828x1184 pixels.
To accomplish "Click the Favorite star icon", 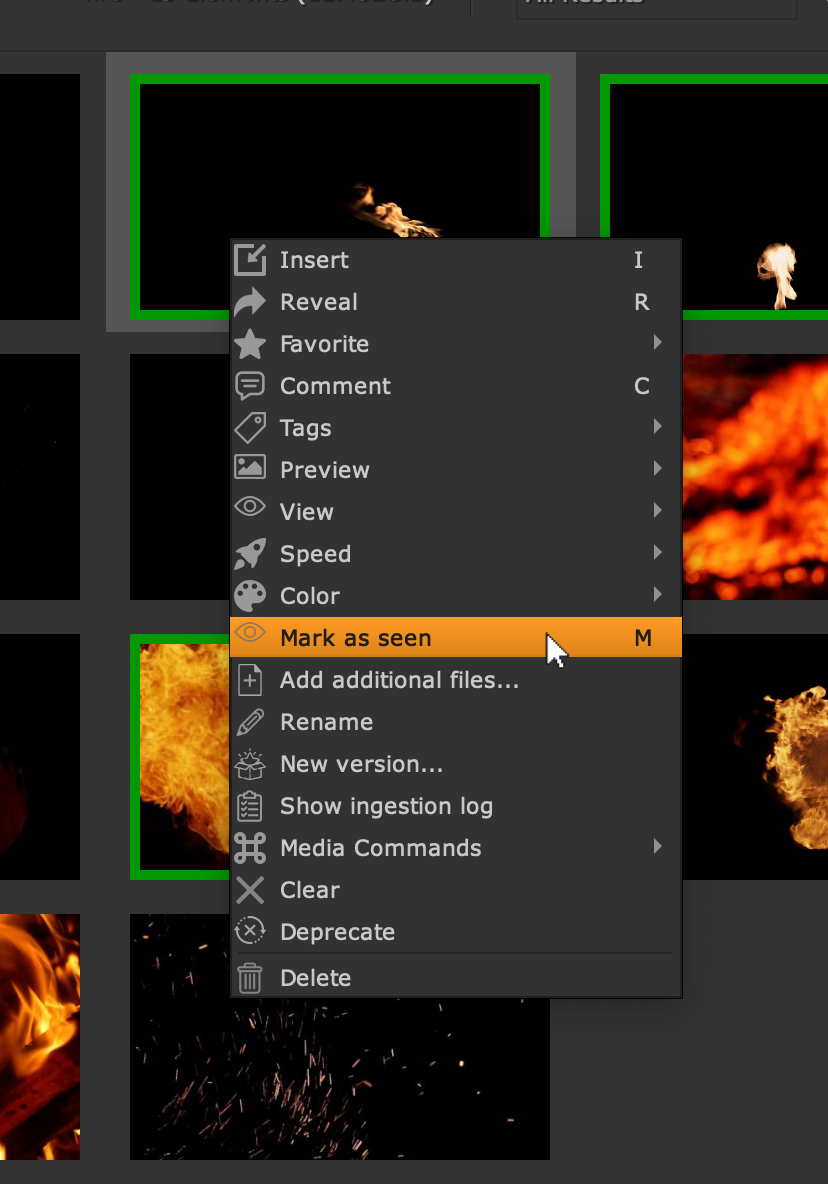I will pyautogui.click(x=250, y=344).
